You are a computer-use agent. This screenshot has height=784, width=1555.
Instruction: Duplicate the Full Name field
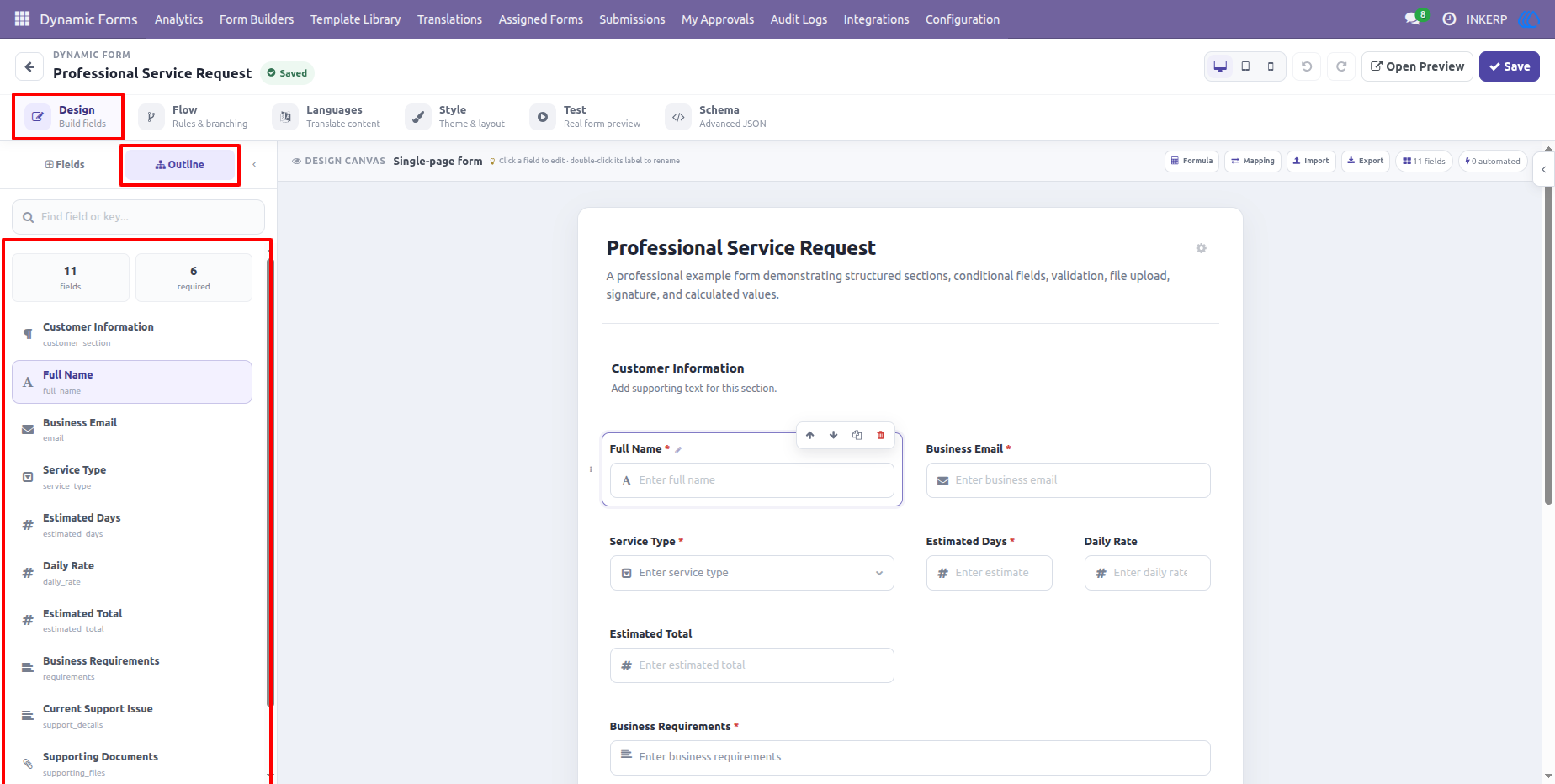pyautogui.click(x=857, y=435)
